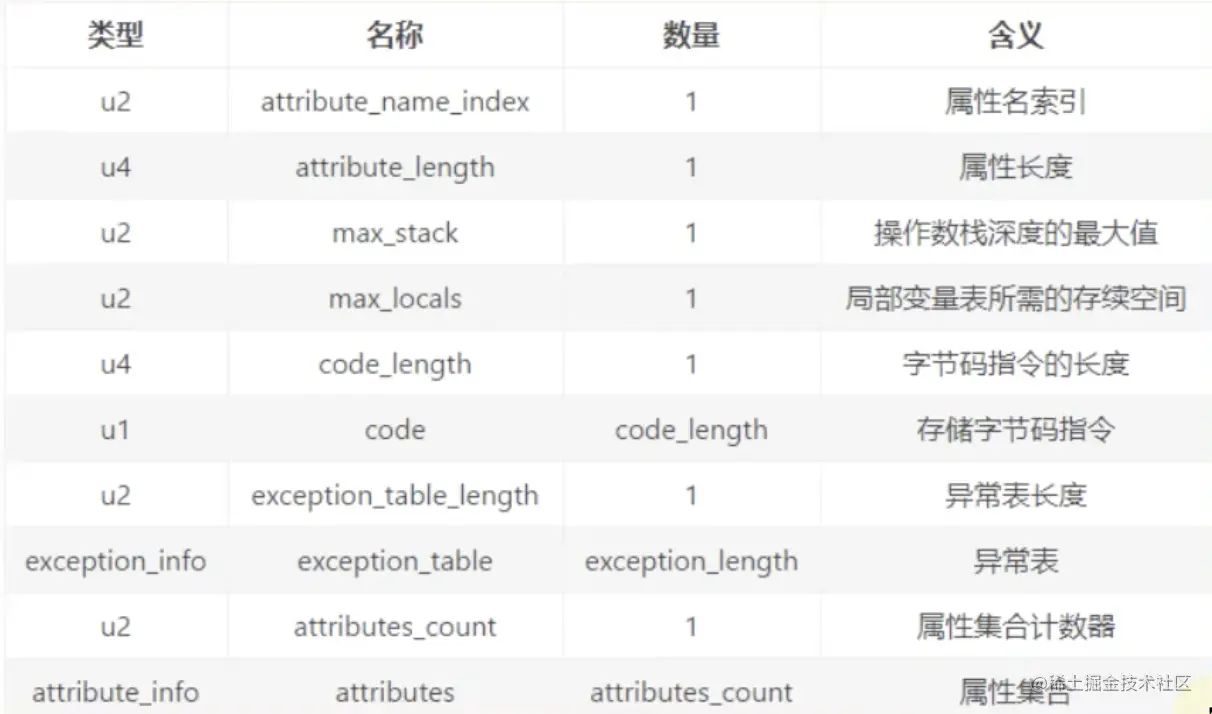The image size is (1212, 714).
Task: Select the 属性集合计数器 meaning cell
Action: pyautogui.click(x=1016, y=627)
